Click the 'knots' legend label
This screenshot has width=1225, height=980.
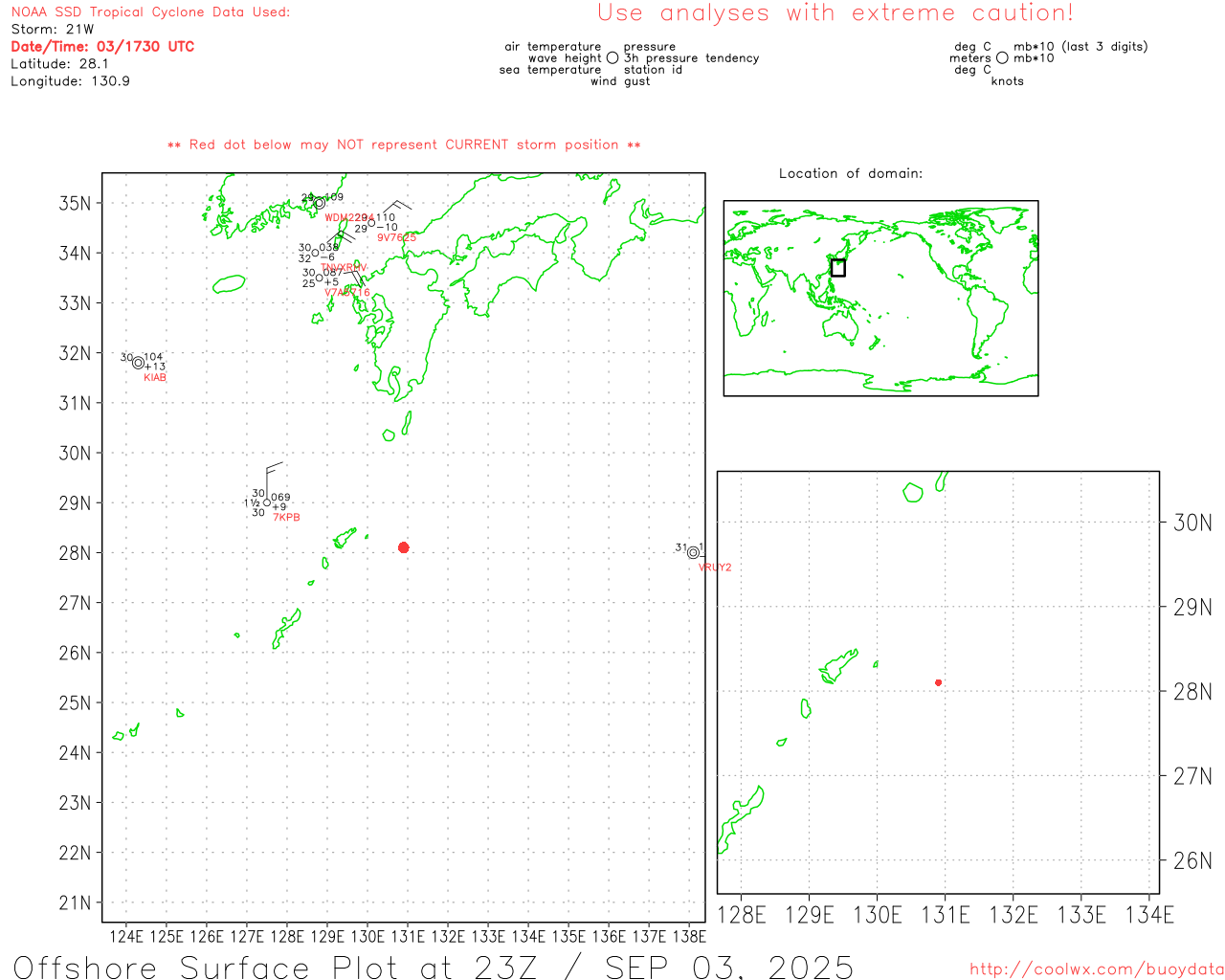point(1008,81)
